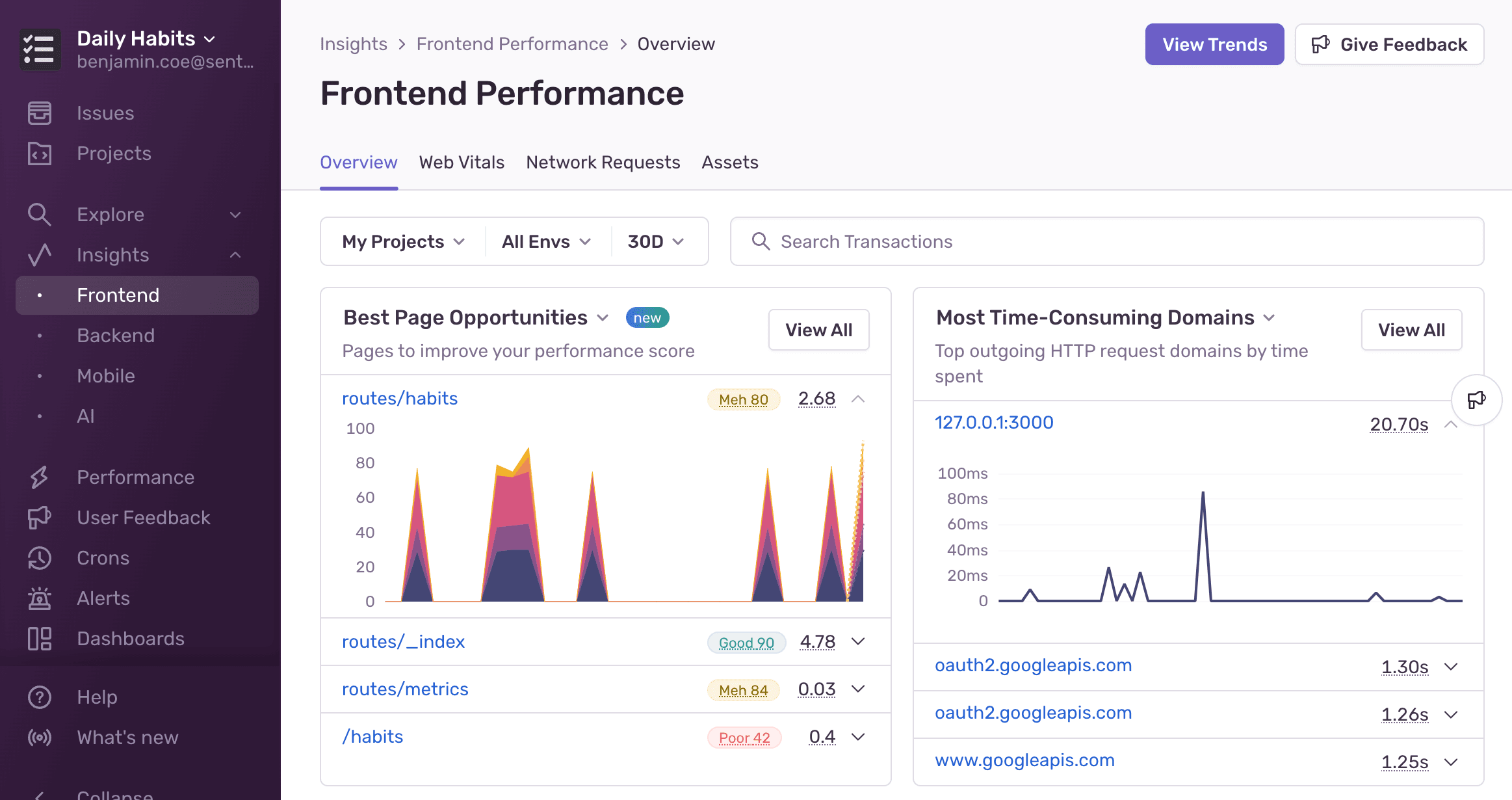Click the floating feedback megaphone button
This screenshot has height=800, width=1512.
click(x=1476, y=400)
